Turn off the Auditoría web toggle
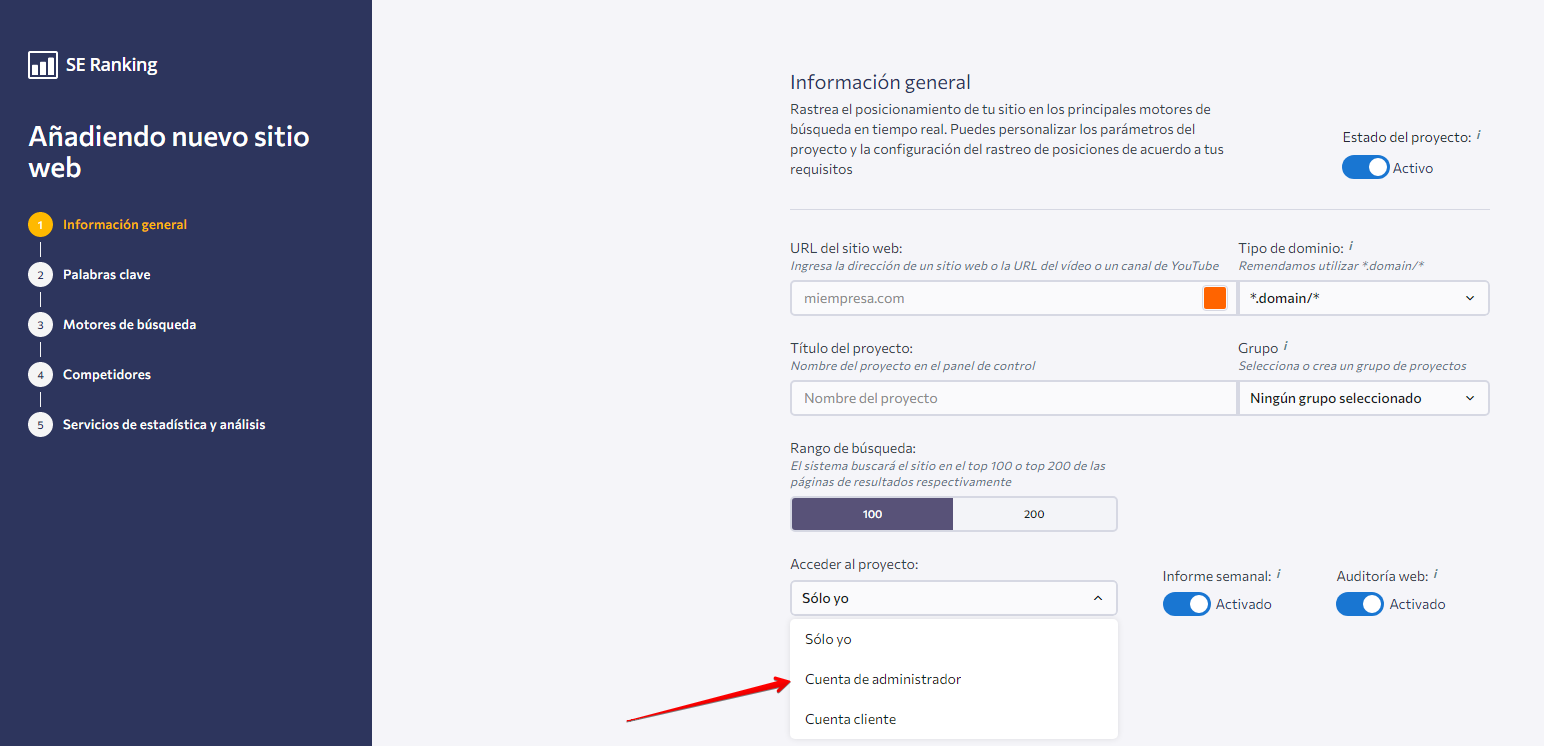Image resolution: width=1544 pixels, height=746 pixels. (x=1360, y=604)
